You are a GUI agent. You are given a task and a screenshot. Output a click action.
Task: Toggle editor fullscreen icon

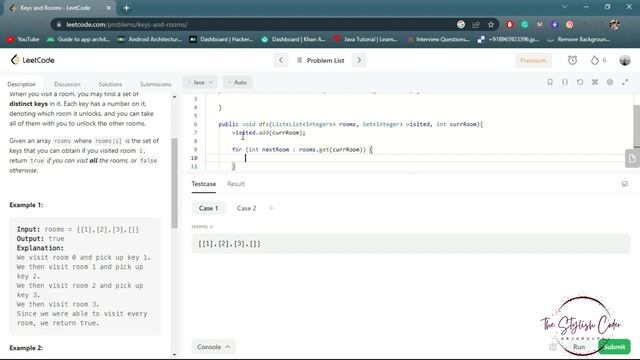(625, 82)
